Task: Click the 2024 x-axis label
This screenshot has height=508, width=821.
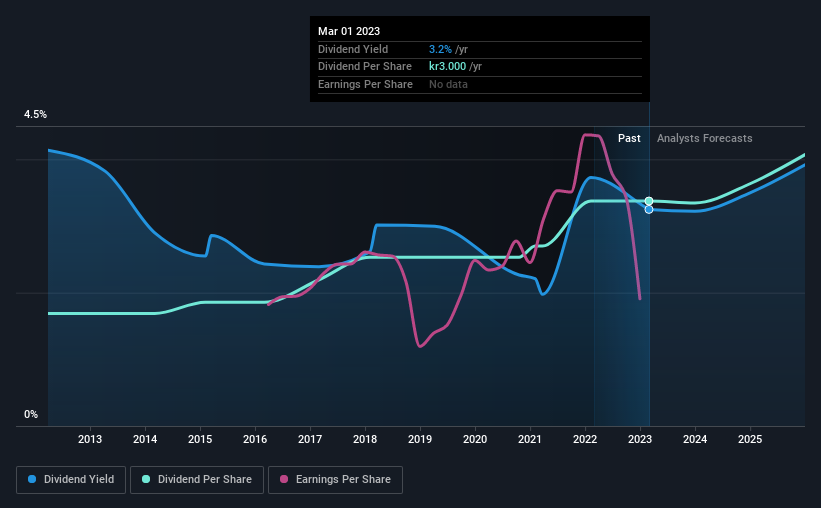Action: coord(695,439)
